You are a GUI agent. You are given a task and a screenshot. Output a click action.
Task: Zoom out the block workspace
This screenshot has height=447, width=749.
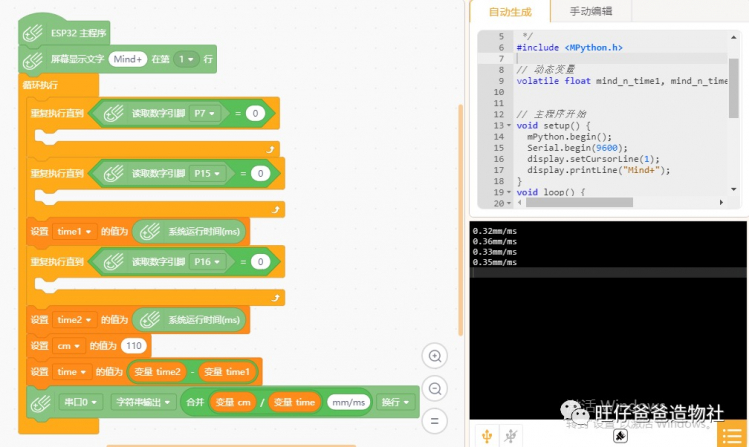(x=435, y=389)
